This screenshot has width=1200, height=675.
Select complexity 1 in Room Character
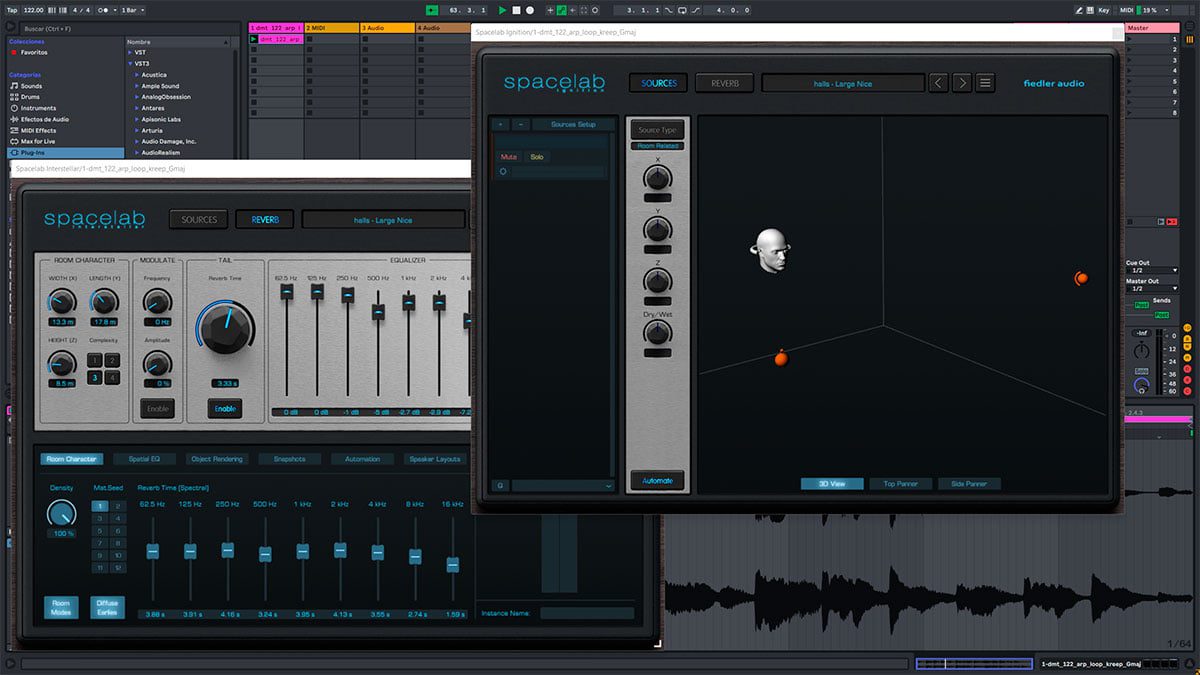pos(96,361)
